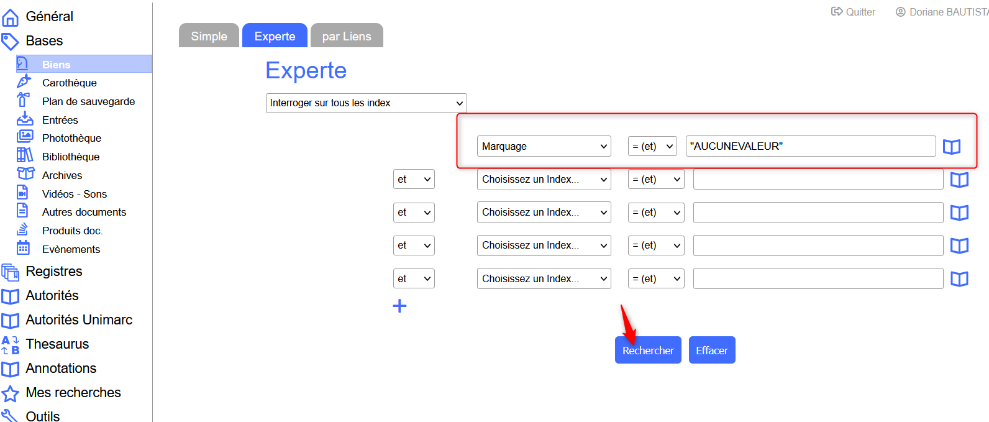Viewport: 989px width, 422px height.
Task: Expand the 'Interroger sur tous les index' dropdown
Action: (x=367, y=103)
